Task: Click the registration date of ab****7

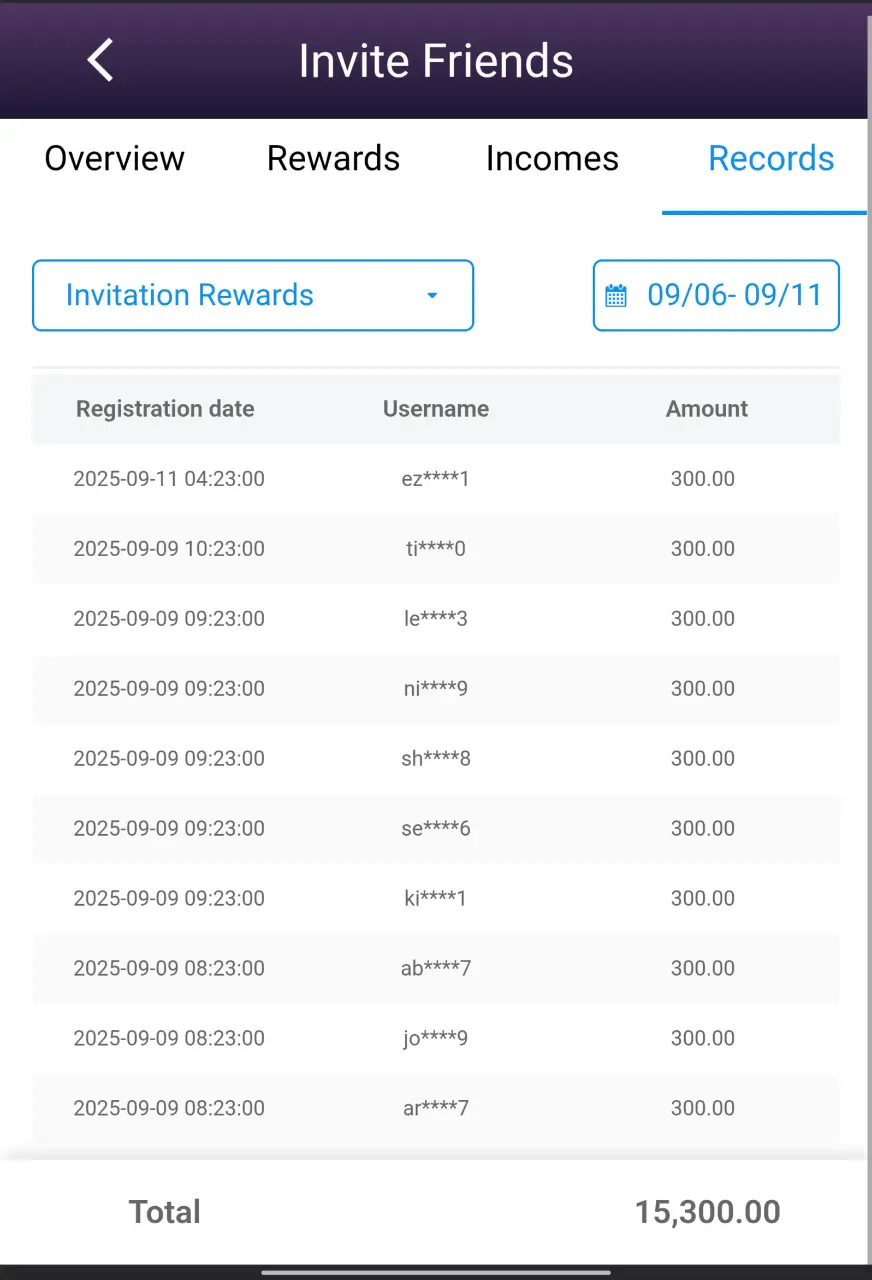Action: [x=169, y=969]
